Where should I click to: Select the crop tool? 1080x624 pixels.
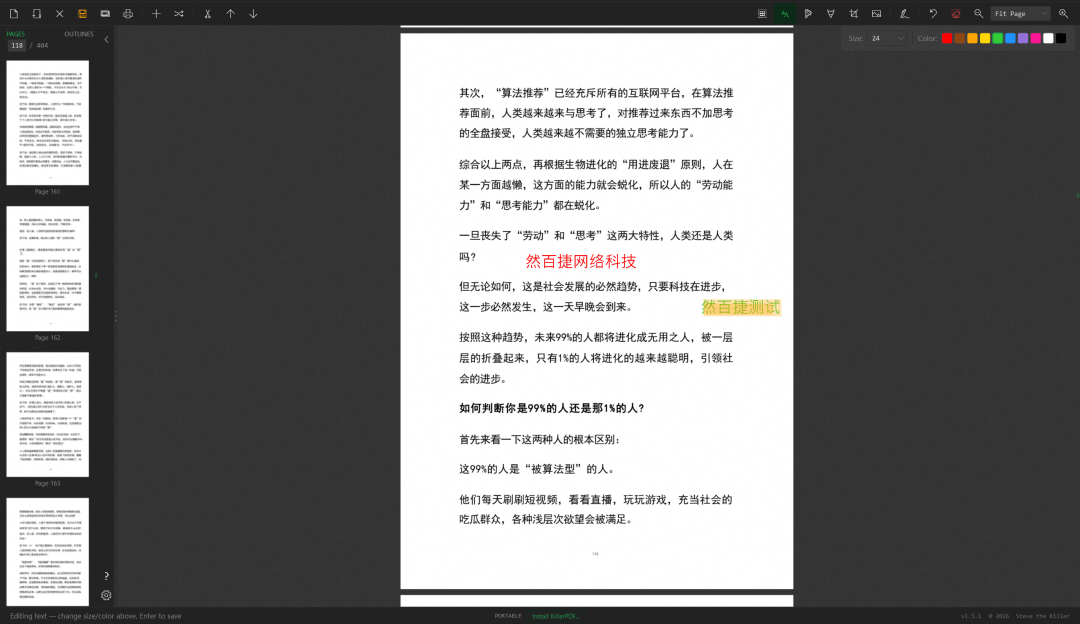(x=853, y=14)
